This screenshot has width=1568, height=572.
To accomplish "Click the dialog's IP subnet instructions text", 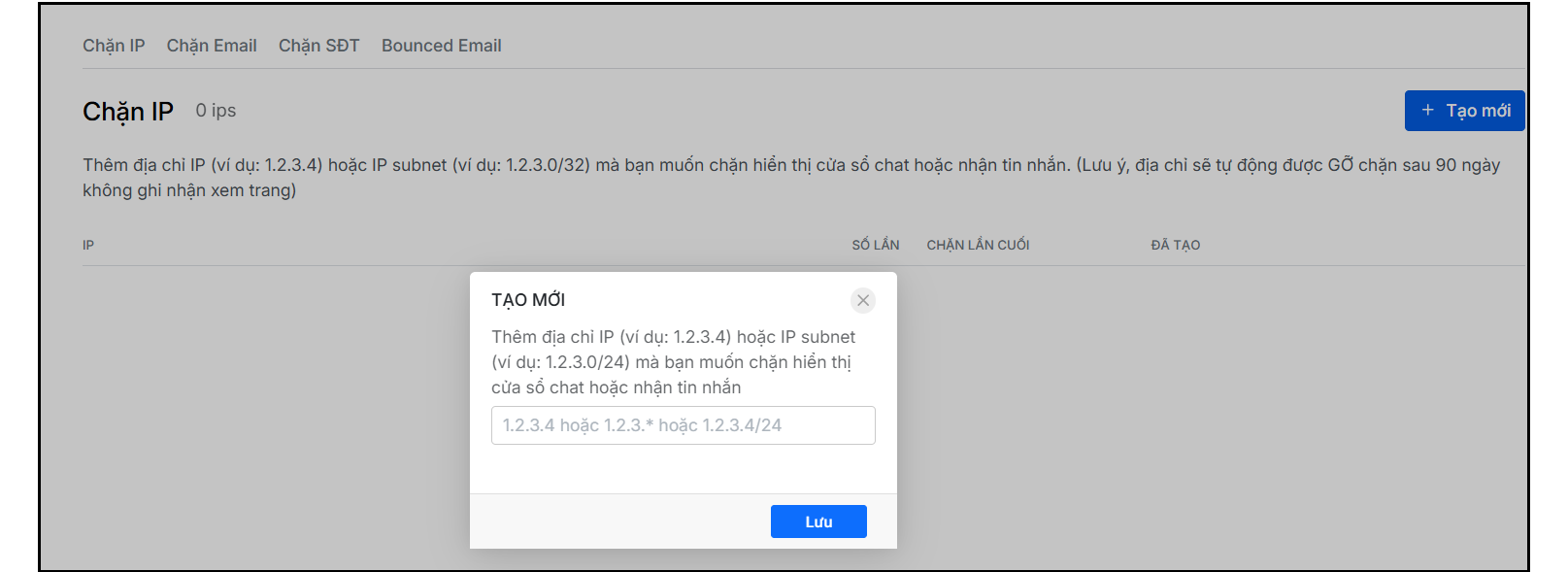I will [x=673, y=362].
